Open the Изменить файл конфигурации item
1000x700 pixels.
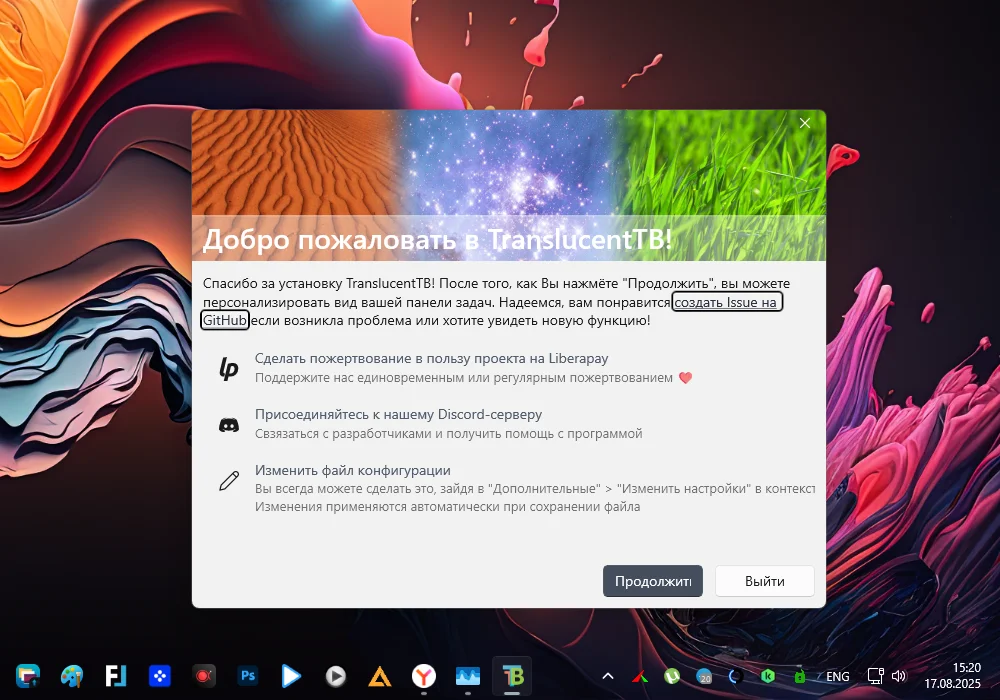(353, 470)
